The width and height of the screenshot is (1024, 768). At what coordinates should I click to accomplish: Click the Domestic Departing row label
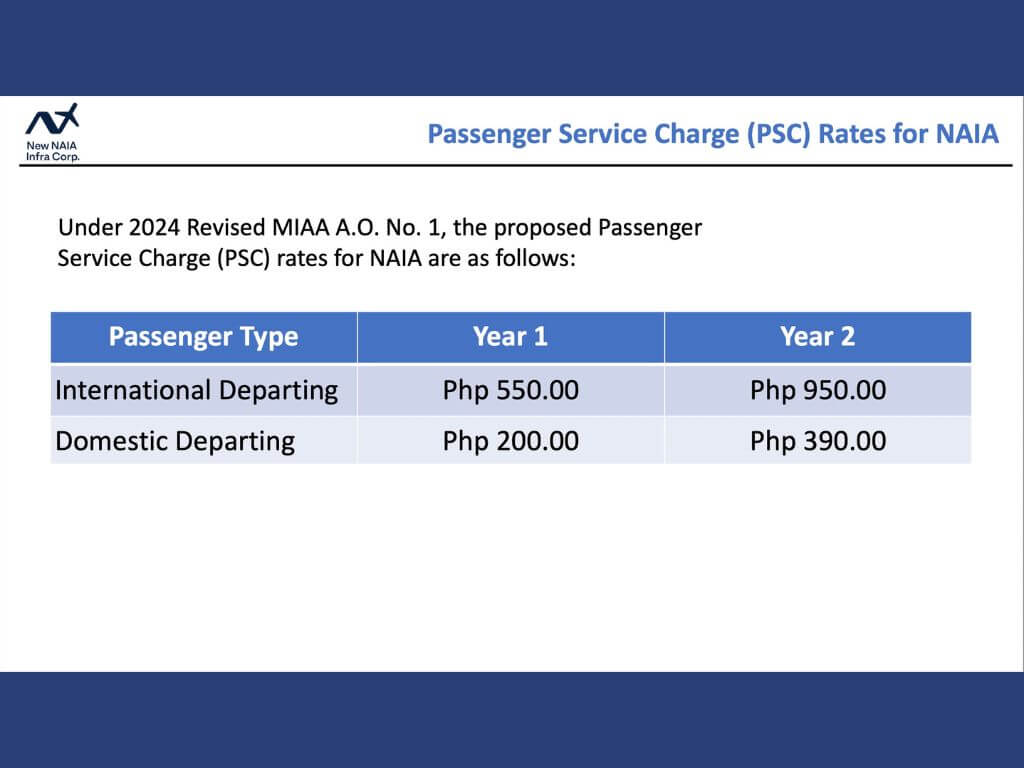[x=175, y=441]
